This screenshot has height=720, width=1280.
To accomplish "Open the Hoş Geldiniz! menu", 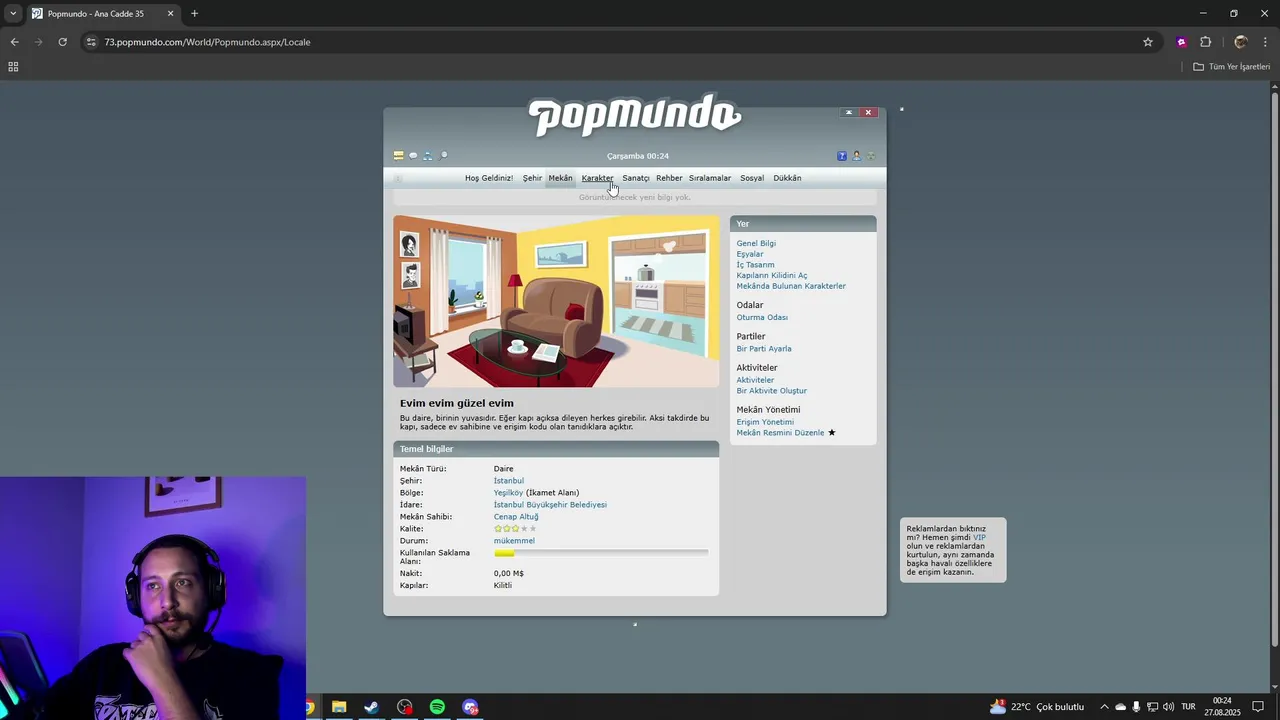I will point(489,178).
